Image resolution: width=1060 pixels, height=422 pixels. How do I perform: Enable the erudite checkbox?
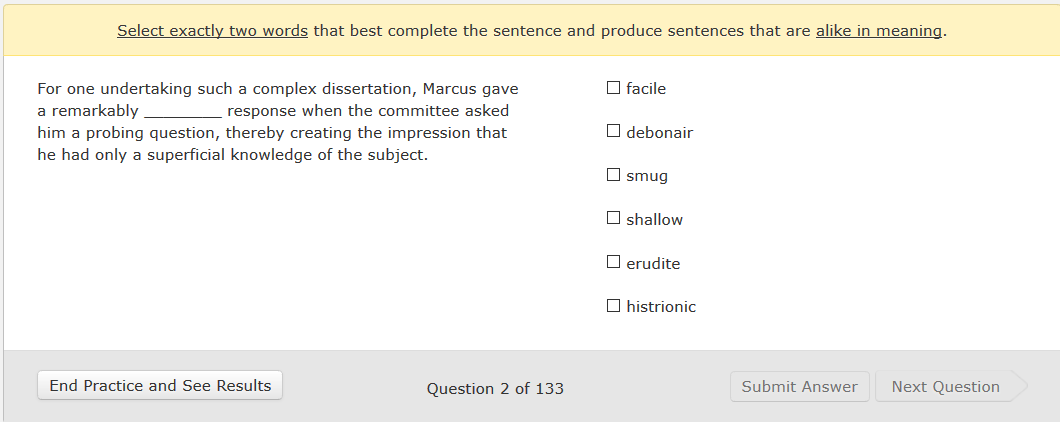pyautogui.click(x=613, y=262)
